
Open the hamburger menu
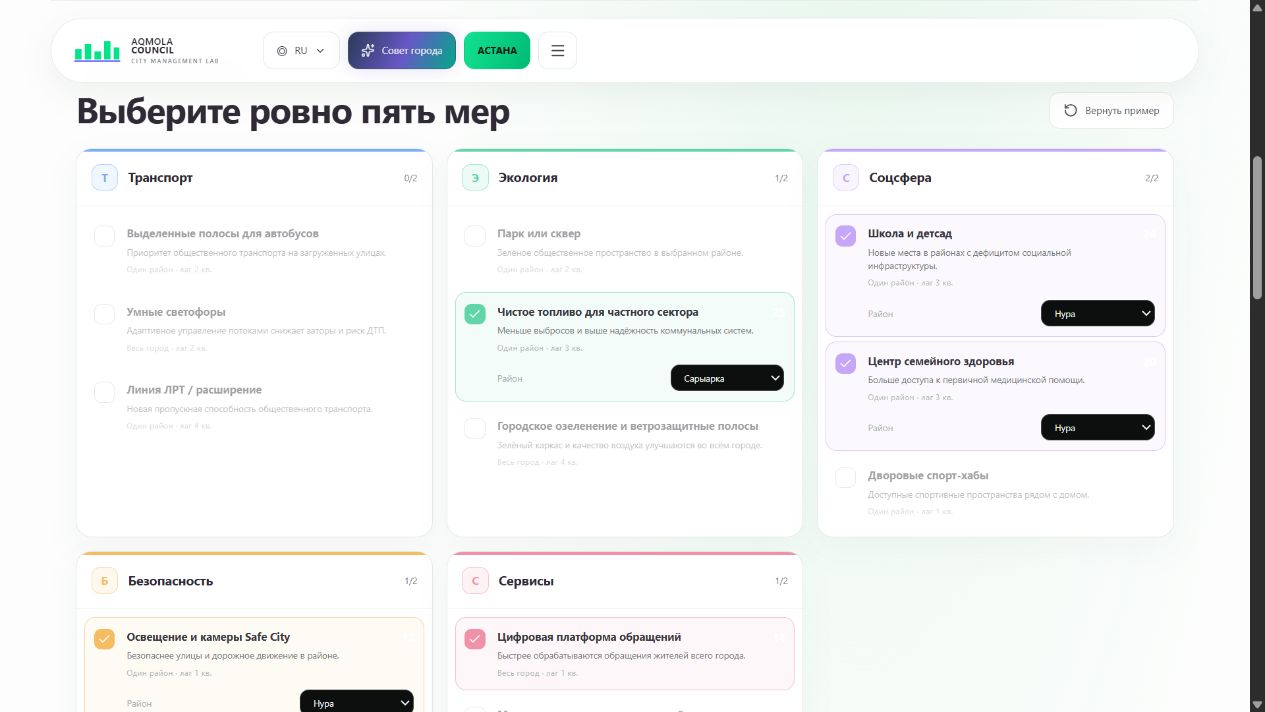(557, 50)
